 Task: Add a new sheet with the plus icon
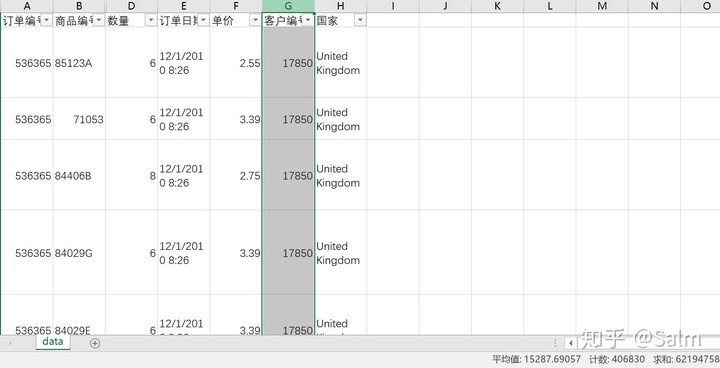point(95,343)
